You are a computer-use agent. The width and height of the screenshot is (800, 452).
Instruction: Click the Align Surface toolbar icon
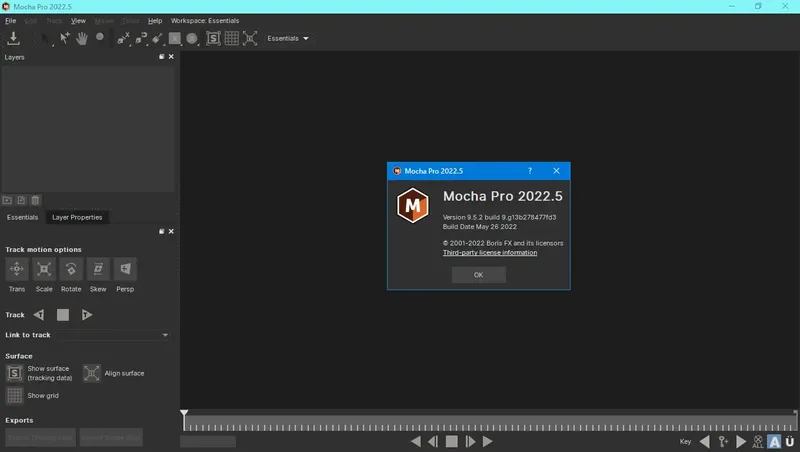[x=250, y=38]
